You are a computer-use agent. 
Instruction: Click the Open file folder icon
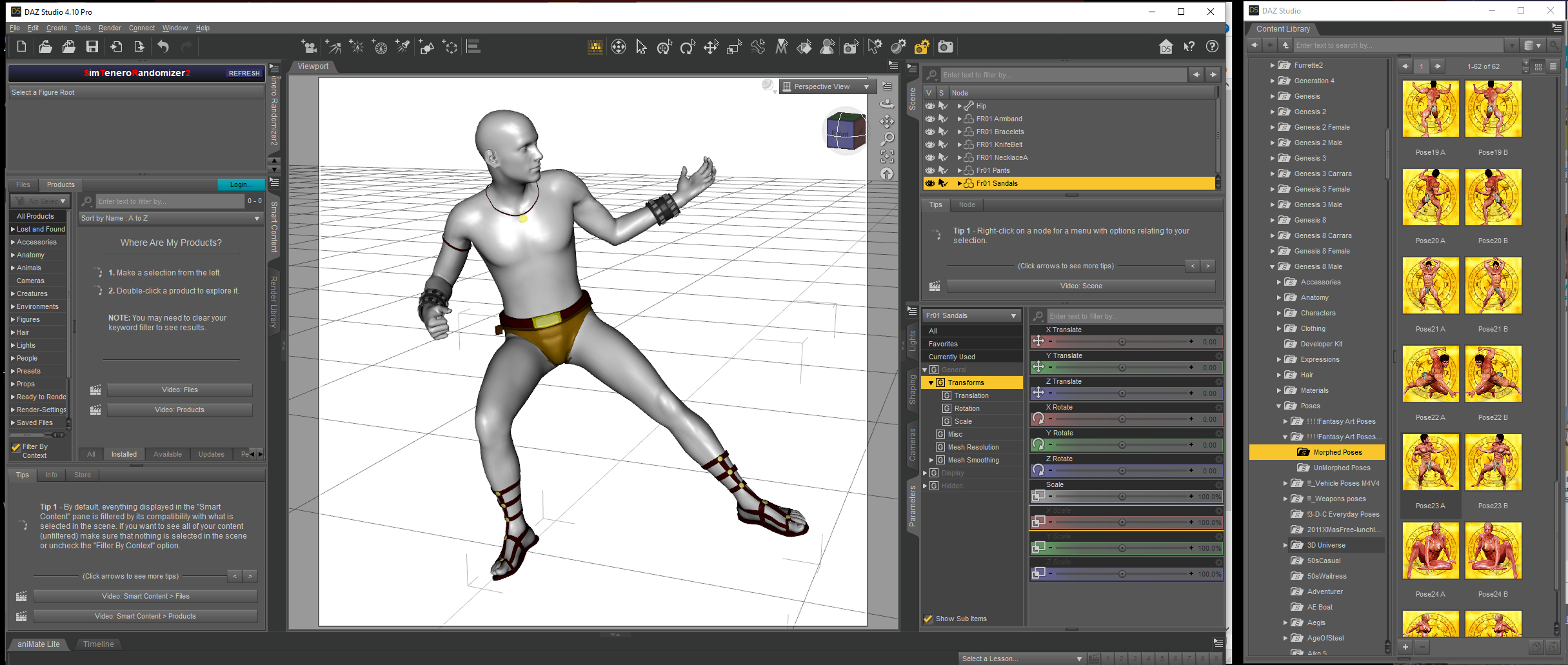(45, 46)
